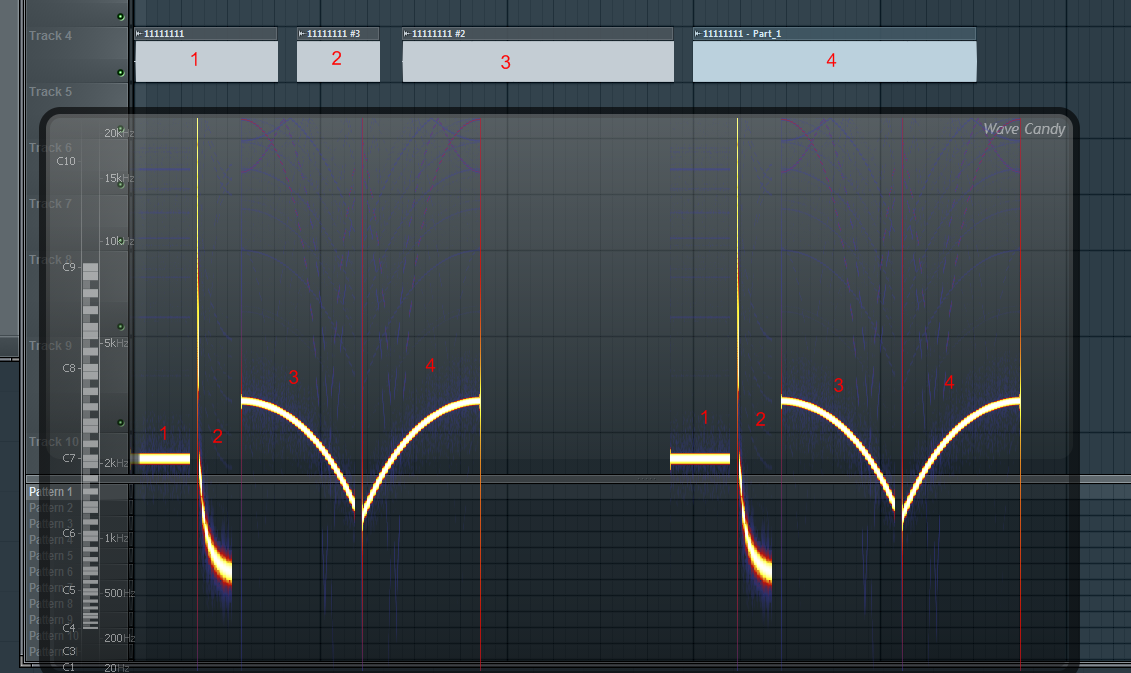Image resolution: width=1131 pixels, height=673 pixels.
Task: Click the "11111111 #2" clip title bar
Action: click(538, 34)
